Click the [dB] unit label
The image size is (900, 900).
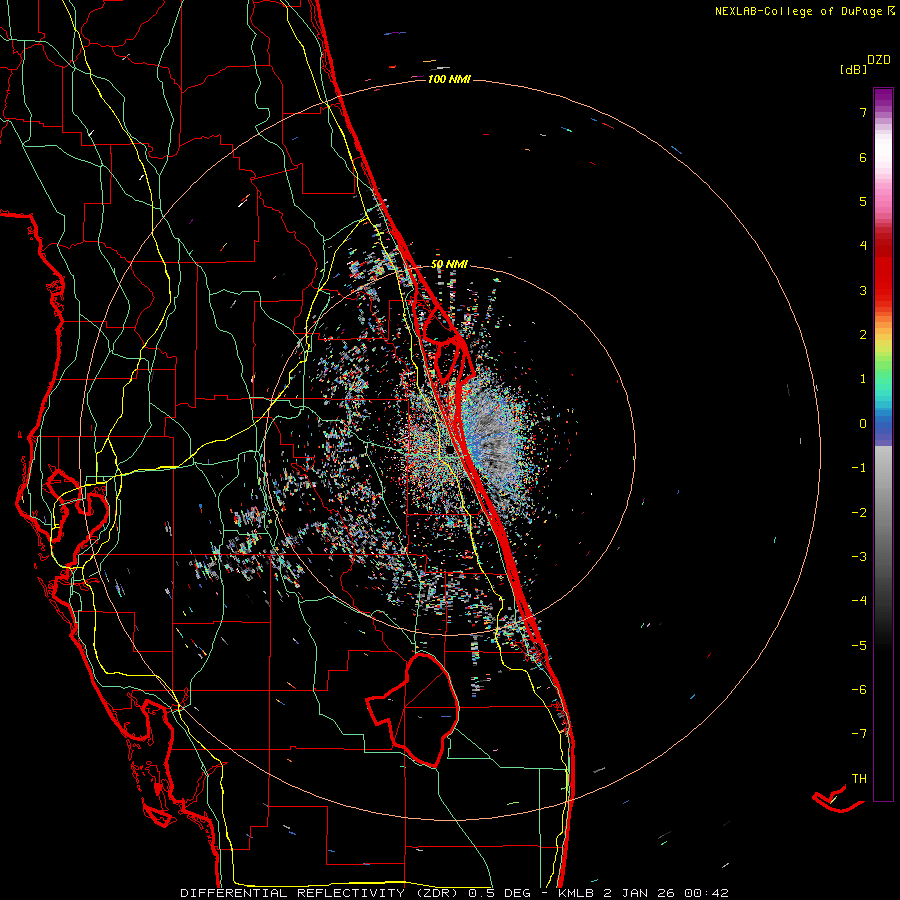[x=853, y=70]
